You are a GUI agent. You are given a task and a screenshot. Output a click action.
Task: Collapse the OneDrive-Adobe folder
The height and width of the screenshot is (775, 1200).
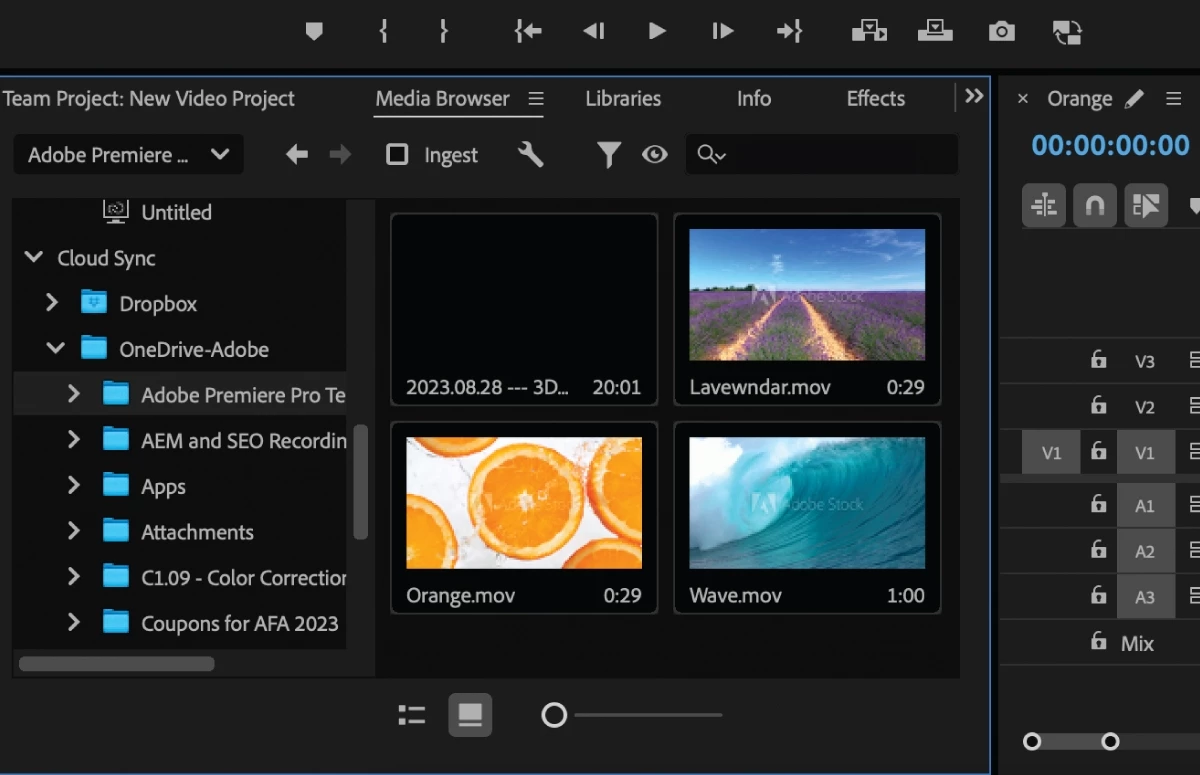click(56, 348)
